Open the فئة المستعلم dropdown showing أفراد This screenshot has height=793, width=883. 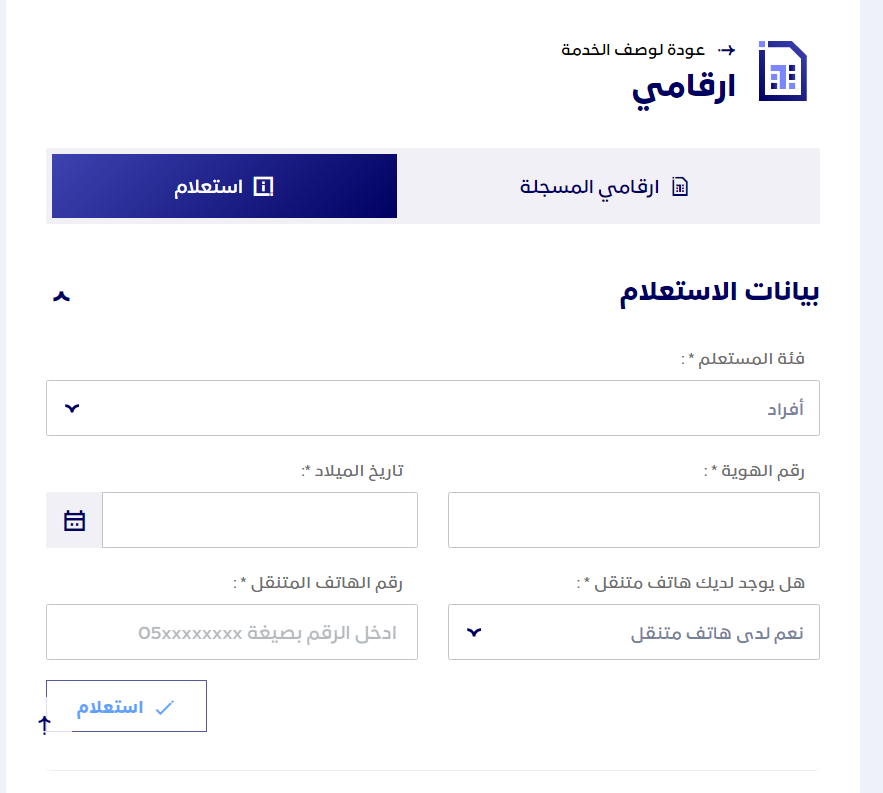(x=432, y=408)
